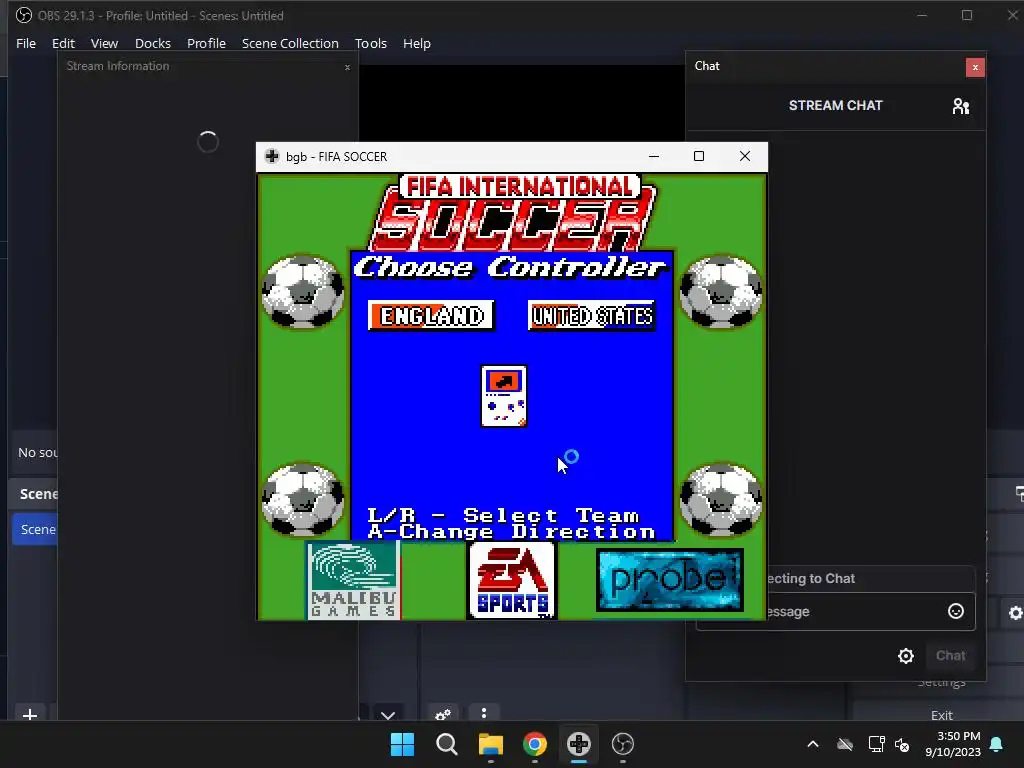The image size is (1024, 768).
Task: Open the three-dot mixer menu
Action: click(x=484, y=713)
